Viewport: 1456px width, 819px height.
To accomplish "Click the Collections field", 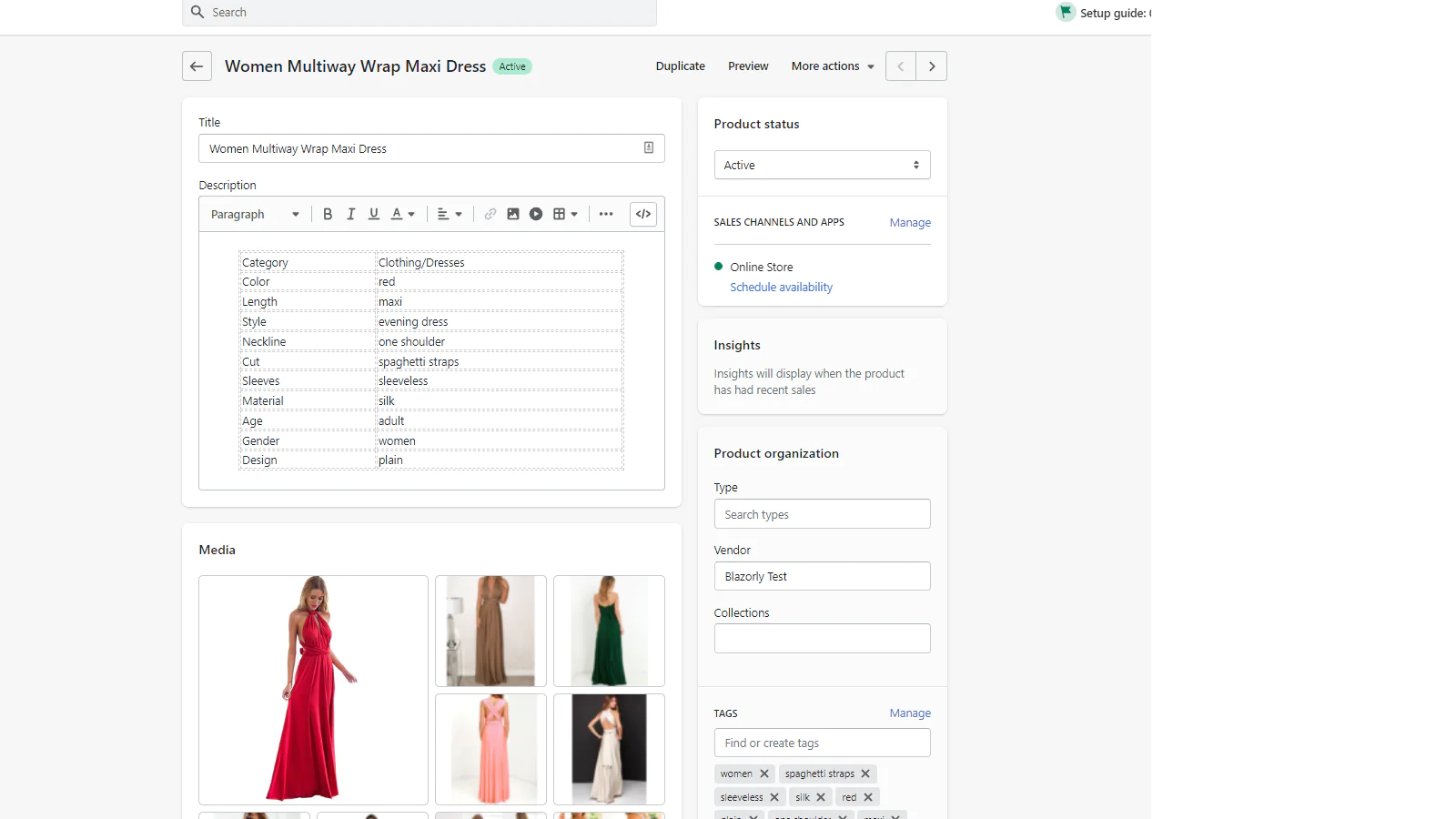I will coord(823,638).
